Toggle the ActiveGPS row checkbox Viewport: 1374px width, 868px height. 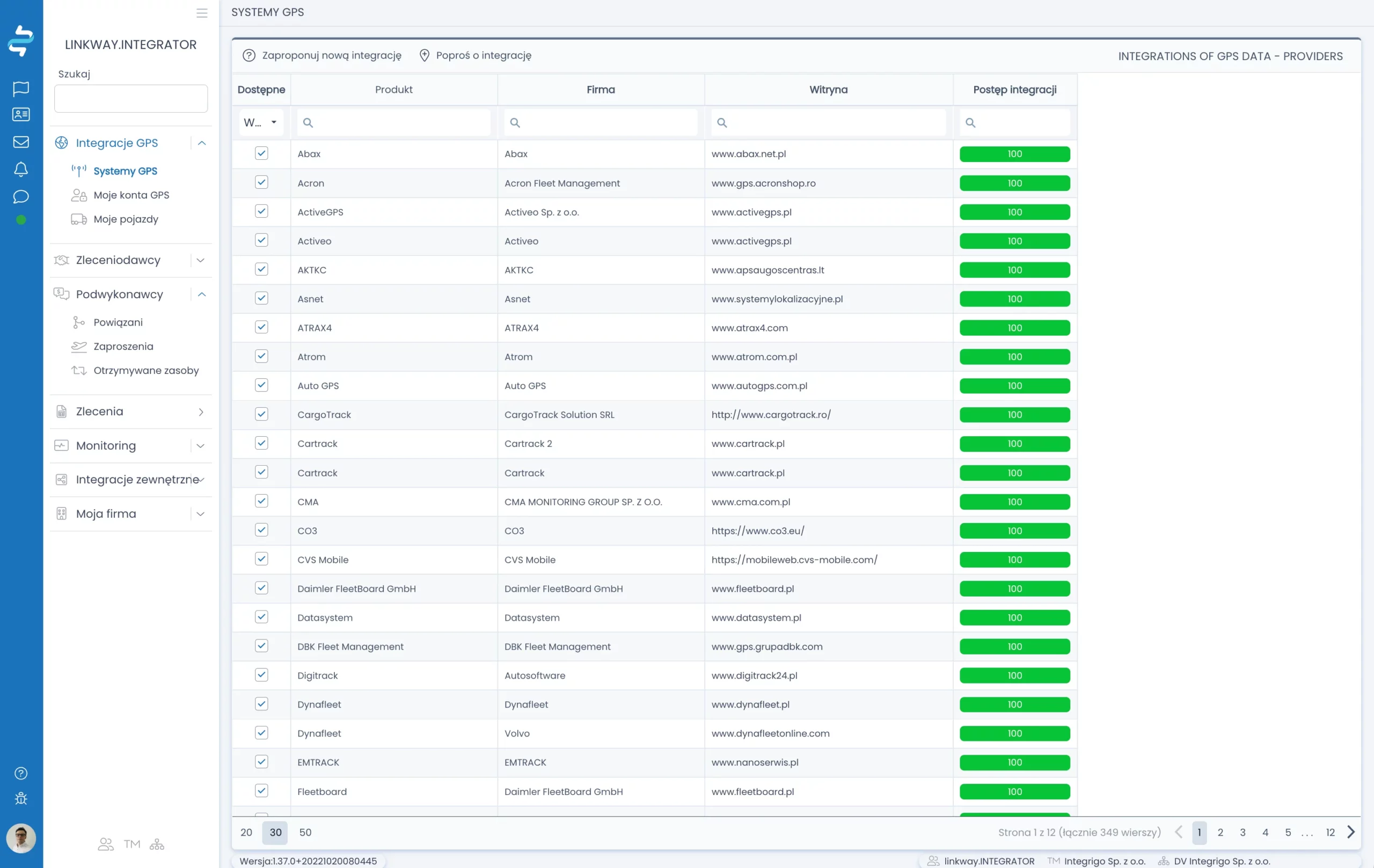(261, 211)
